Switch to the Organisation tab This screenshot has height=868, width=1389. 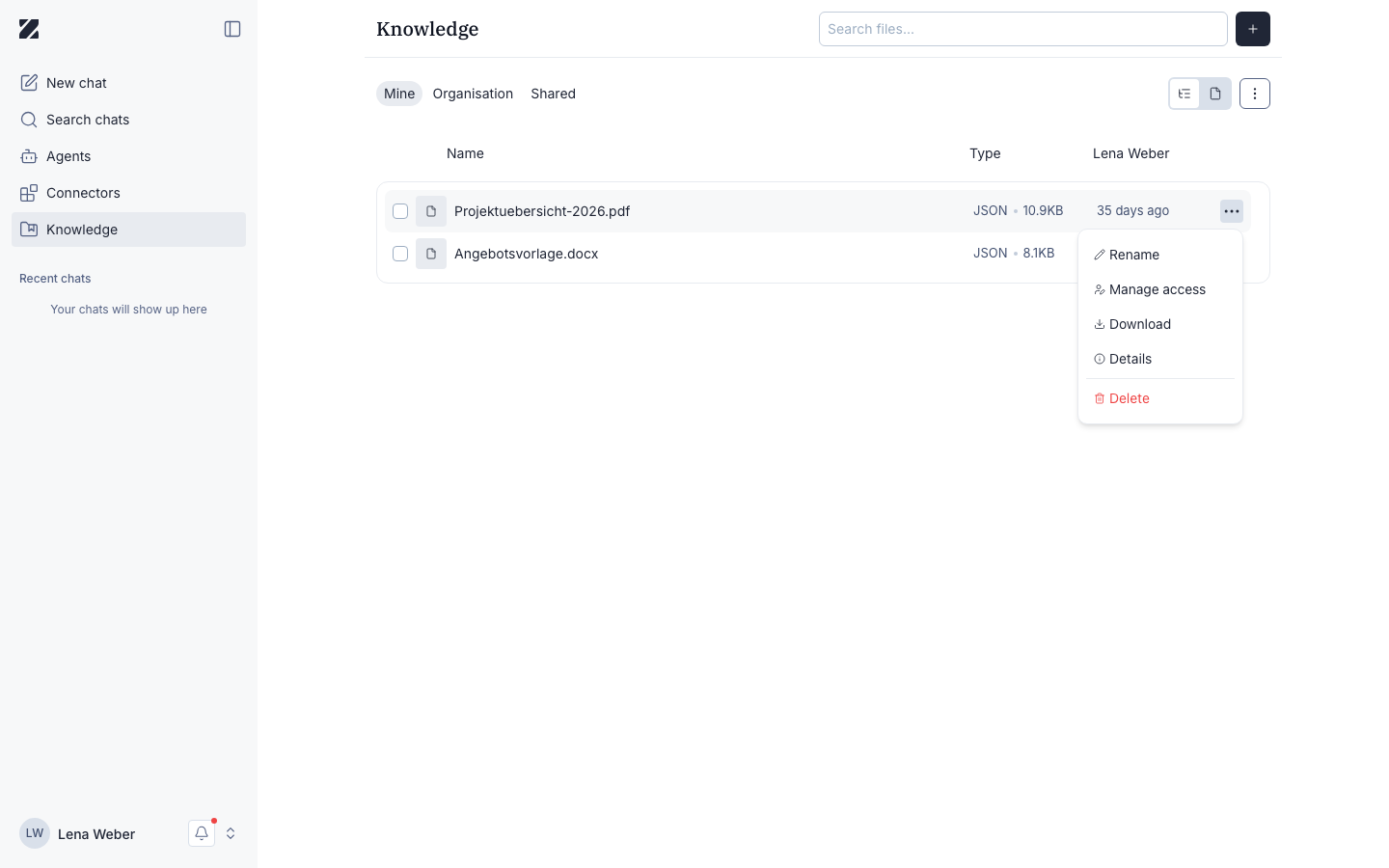click(x=473, y=94)
